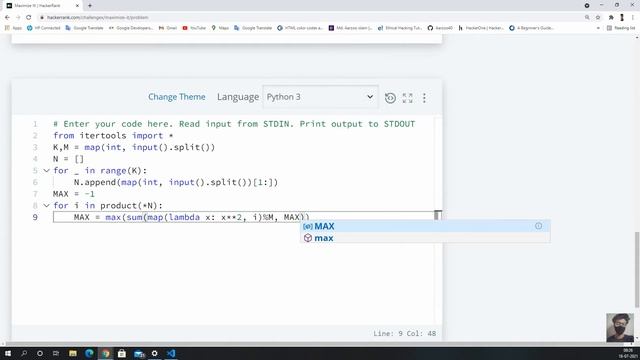The height and width of the screenshot is (360, 640).
Task: Collapse the for loop on line 5
Action: 47,171
